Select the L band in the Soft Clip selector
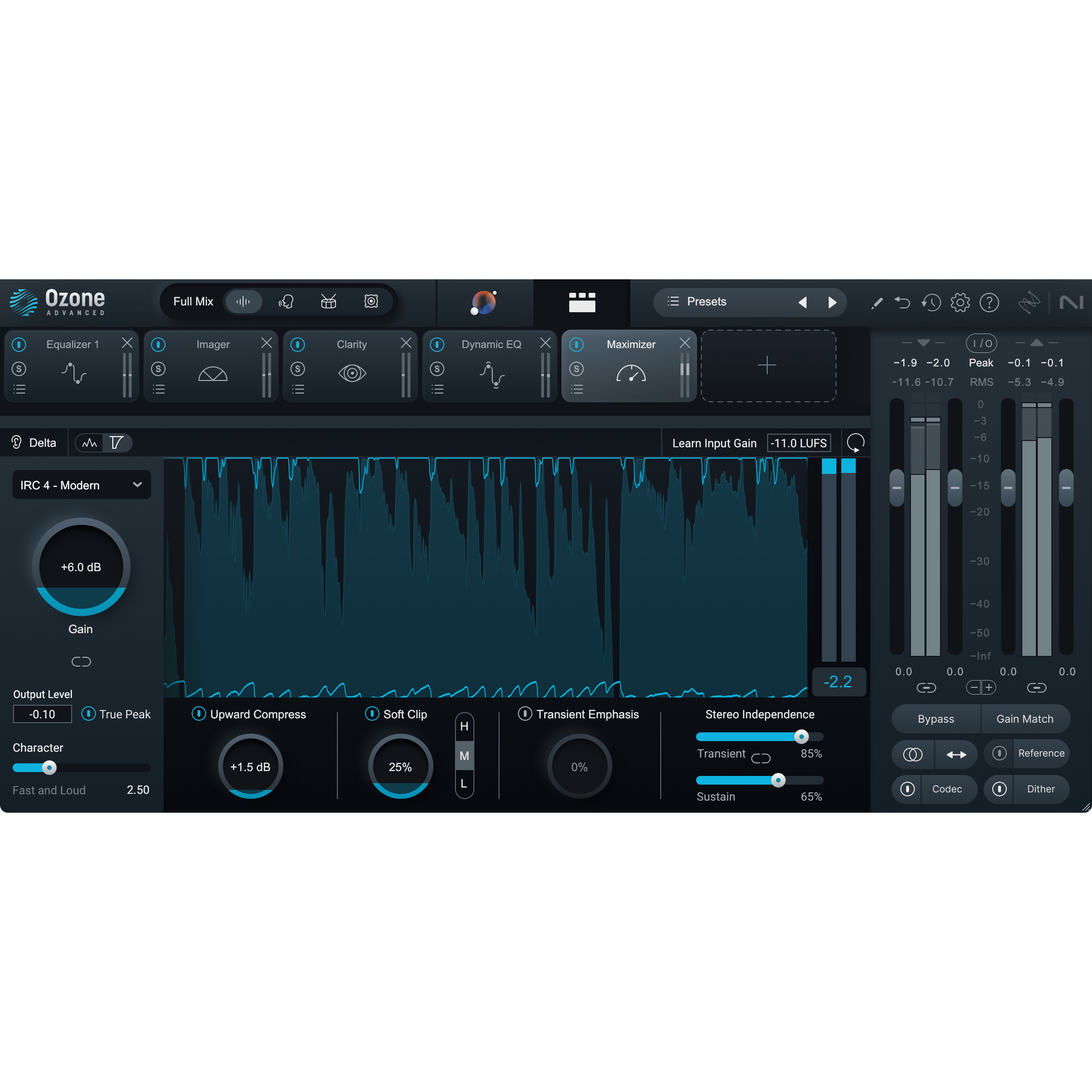Screen dimensions: 1092x1092 tap(464, 784)
